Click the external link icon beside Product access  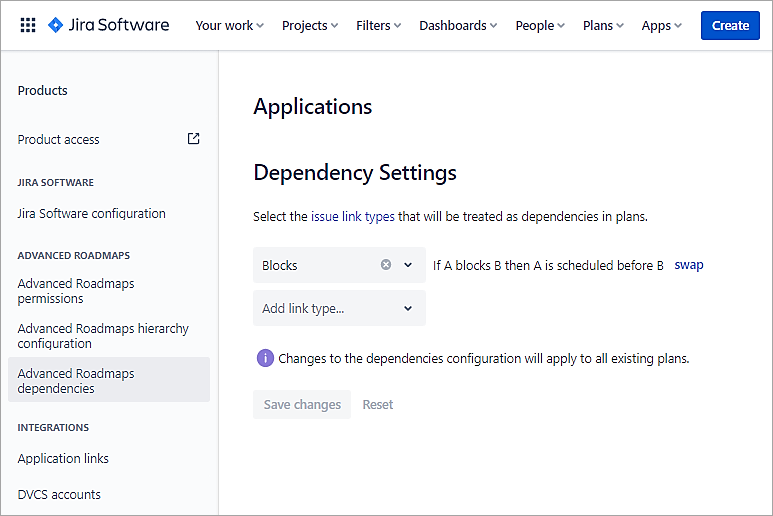[194, 139]
